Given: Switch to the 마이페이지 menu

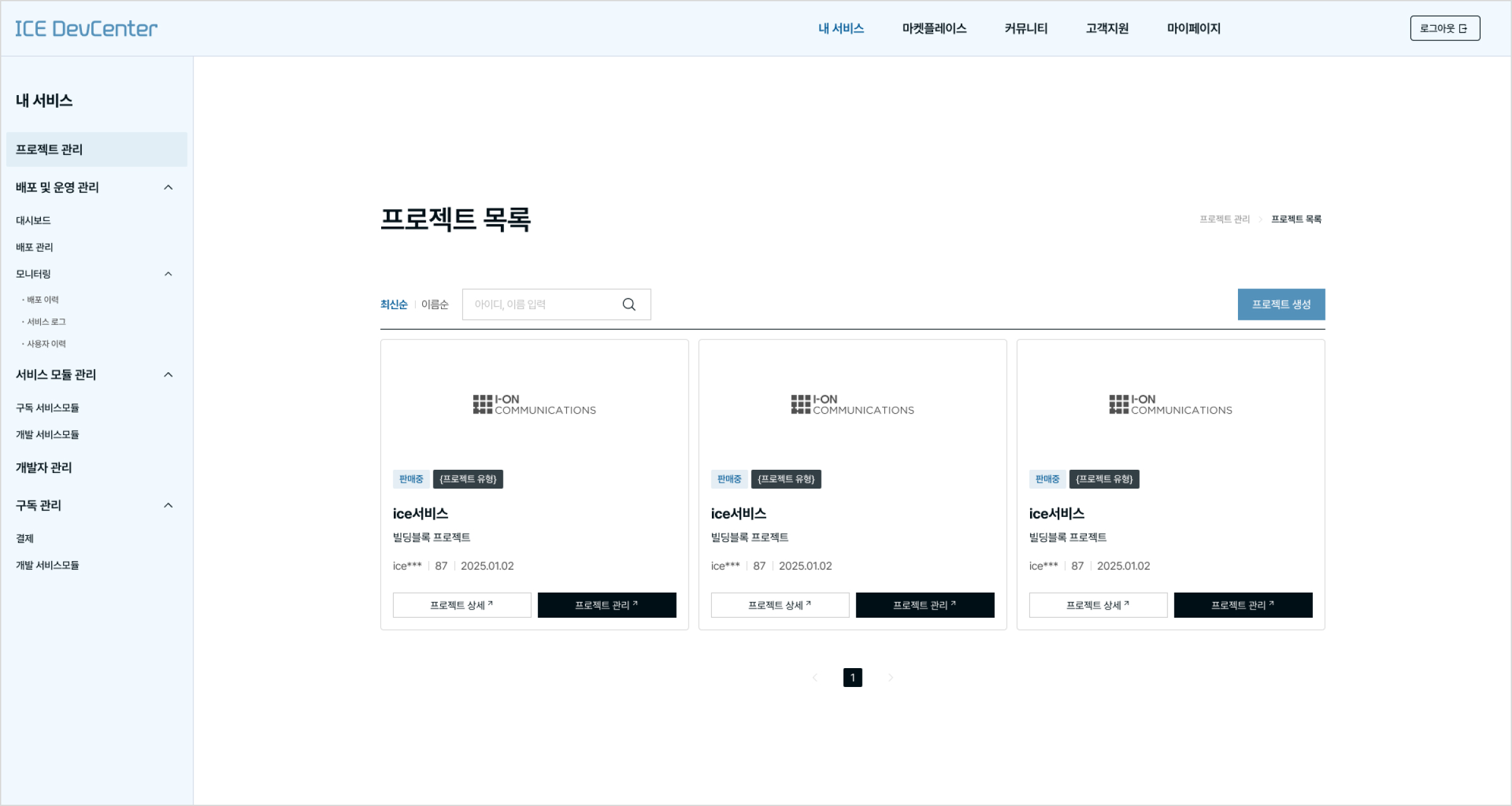Looking at the screenshot, I should pos(1193,28).
